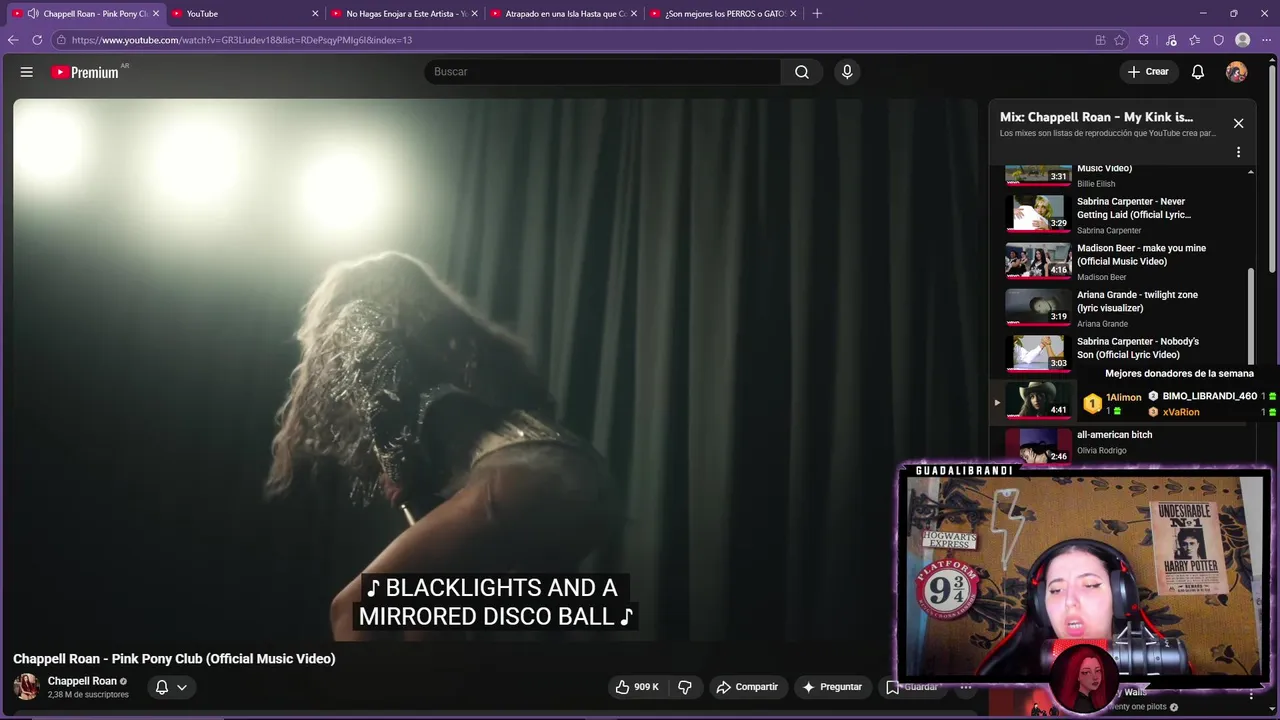Click the Preguntar ask button
This screenshot has width=1280, height=720.
pos(832,687)
